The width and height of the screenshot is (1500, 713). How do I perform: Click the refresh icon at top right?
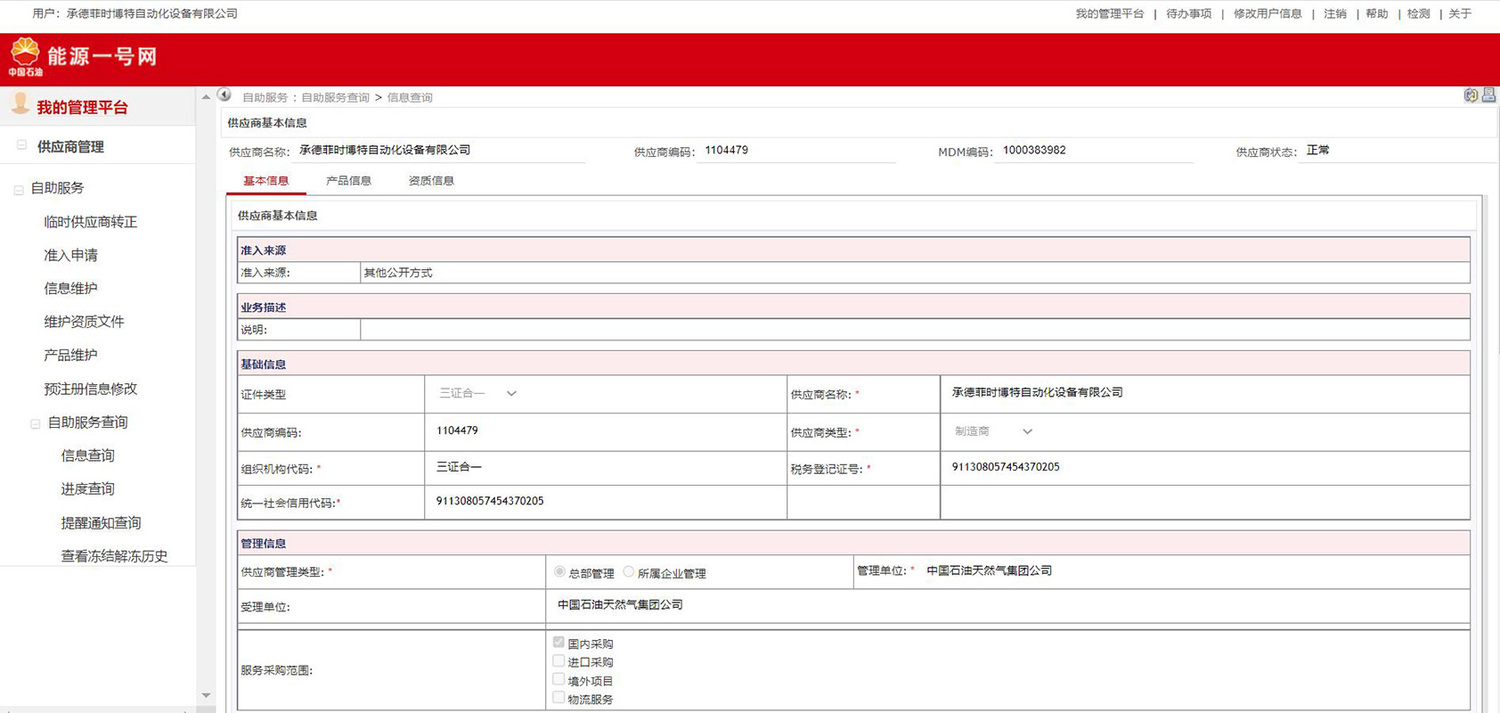(1470, 95)
